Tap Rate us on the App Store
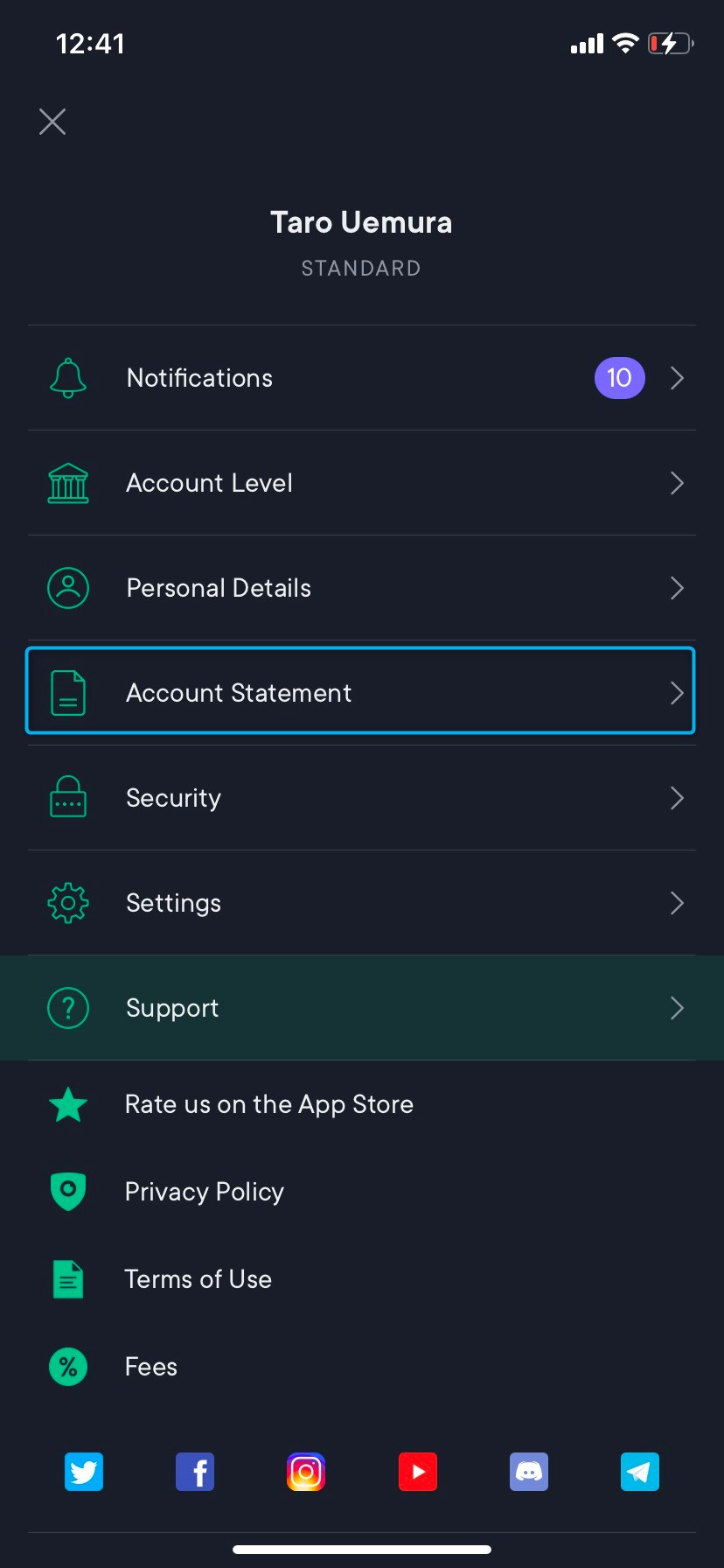724x1568 pixels. (x=269, y=1104)
